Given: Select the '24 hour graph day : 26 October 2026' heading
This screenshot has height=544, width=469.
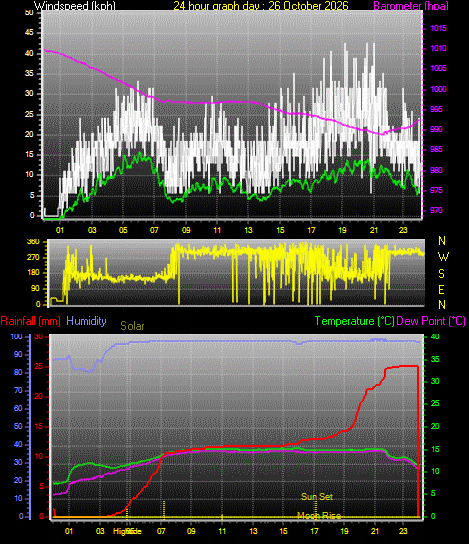Looking at the screenshot, I should point(261,6).
